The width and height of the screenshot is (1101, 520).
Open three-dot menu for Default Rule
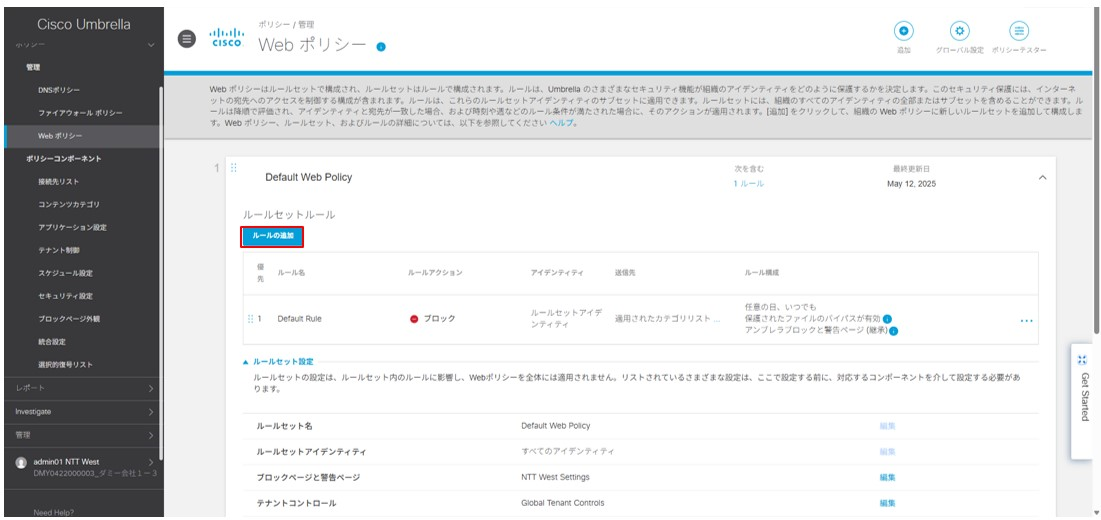coord(1027,321)
